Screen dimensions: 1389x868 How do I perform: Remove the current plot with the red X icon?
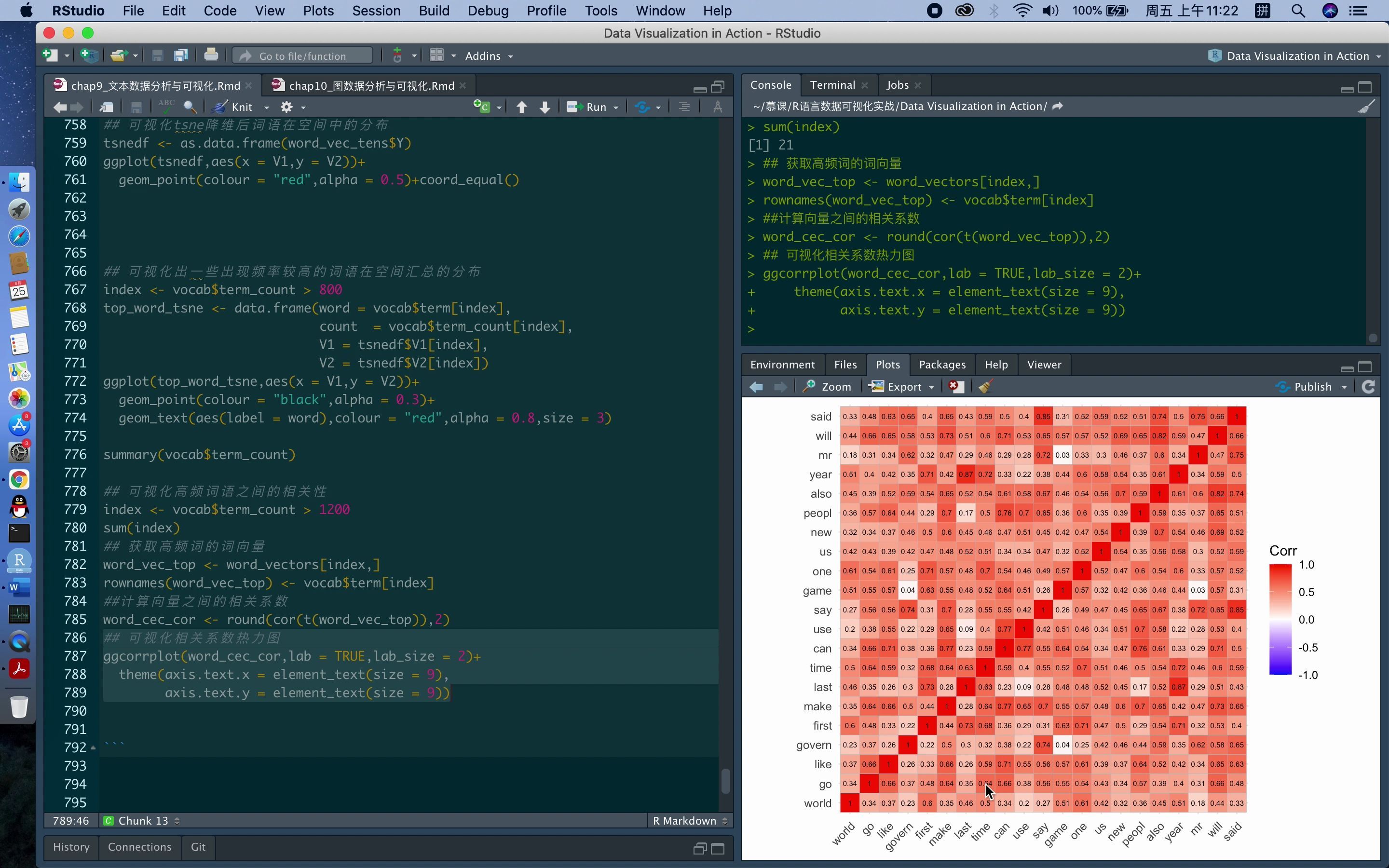pyautogui.click(x=955, y=387)
